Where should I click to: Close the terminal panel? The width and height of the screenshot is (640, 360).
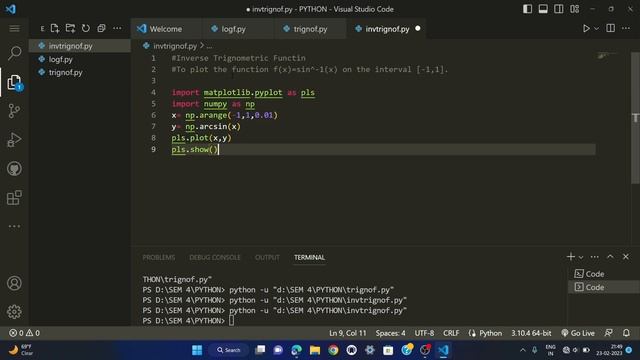(626, 257)
